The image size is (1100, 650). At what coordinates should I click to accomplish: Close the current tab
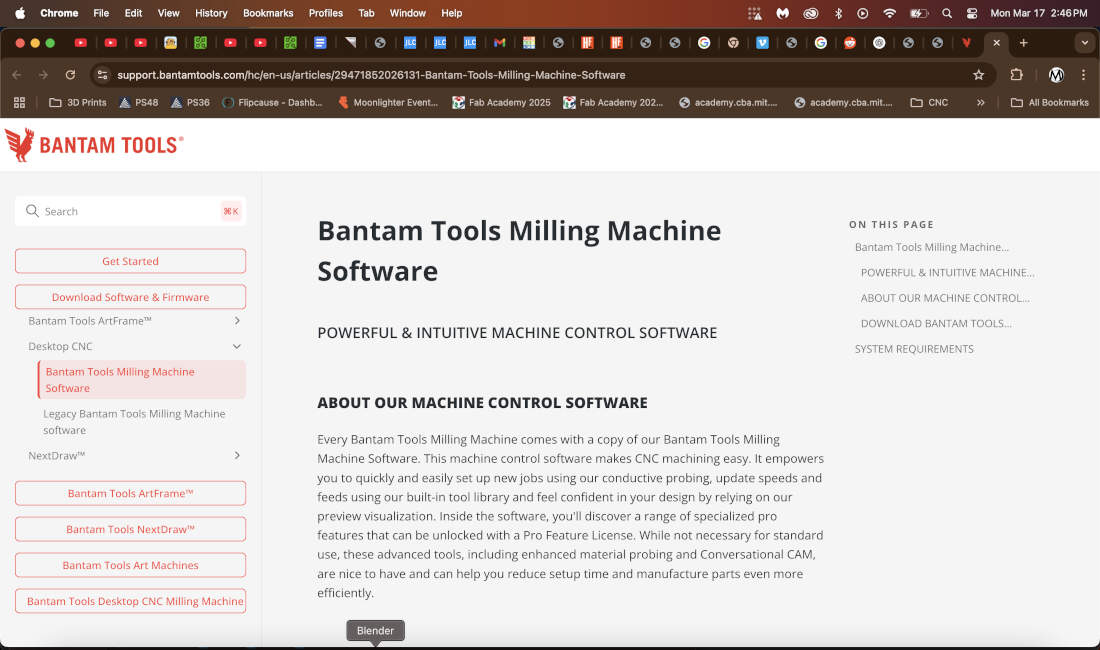[996, 43]
